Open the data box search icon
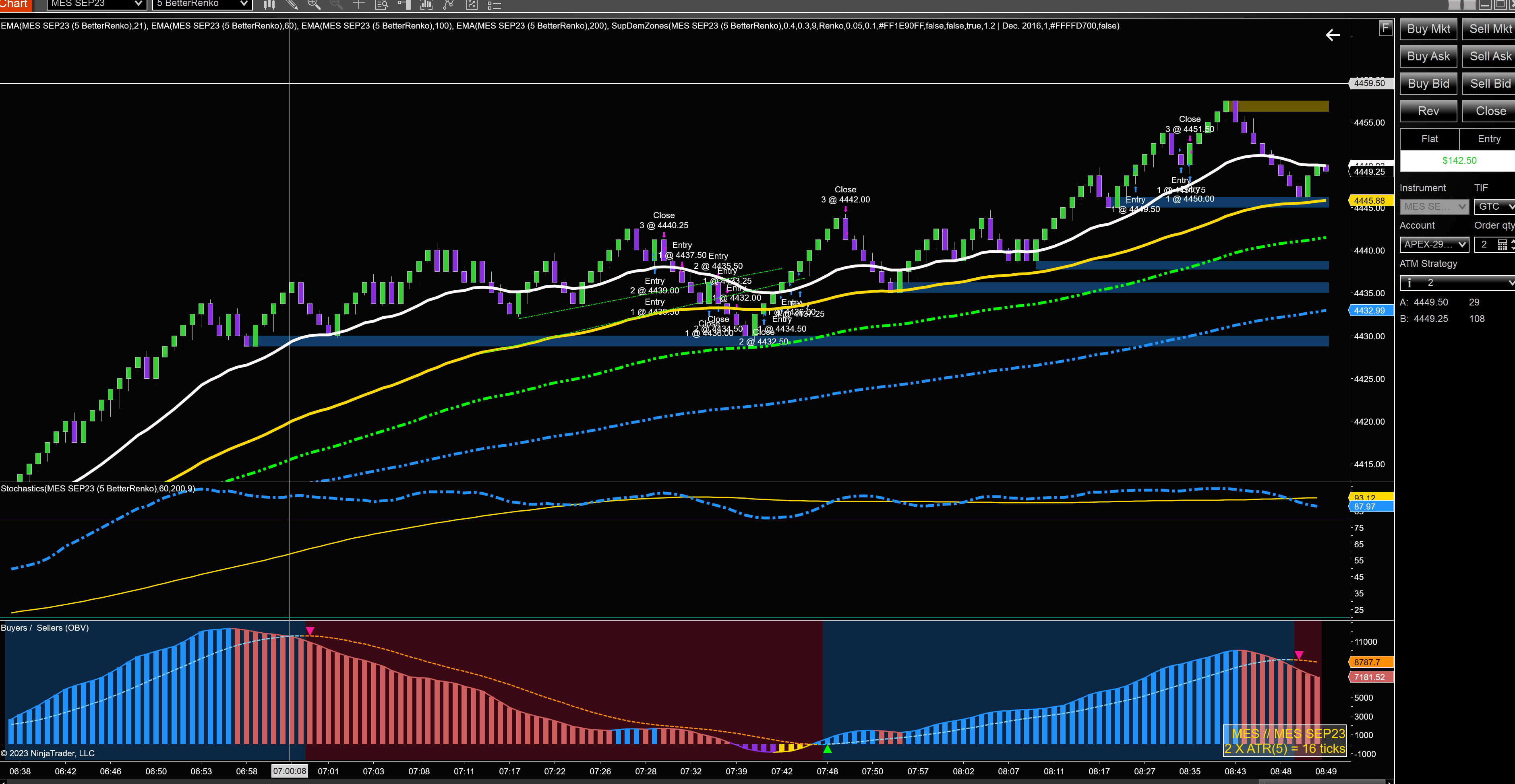Screen dimensions: 1515x784 382,5
